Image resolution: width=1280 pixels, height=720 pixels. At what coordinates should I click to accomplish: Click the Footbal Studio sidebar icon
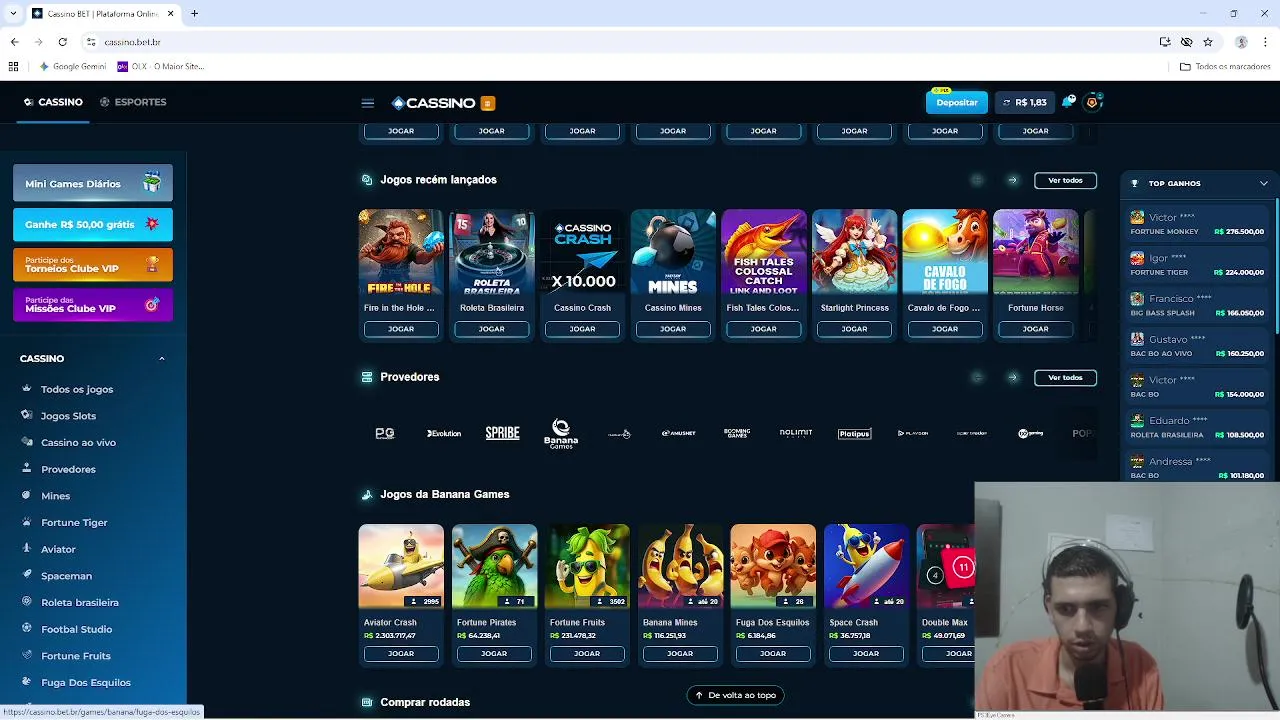tap(27, 628)
